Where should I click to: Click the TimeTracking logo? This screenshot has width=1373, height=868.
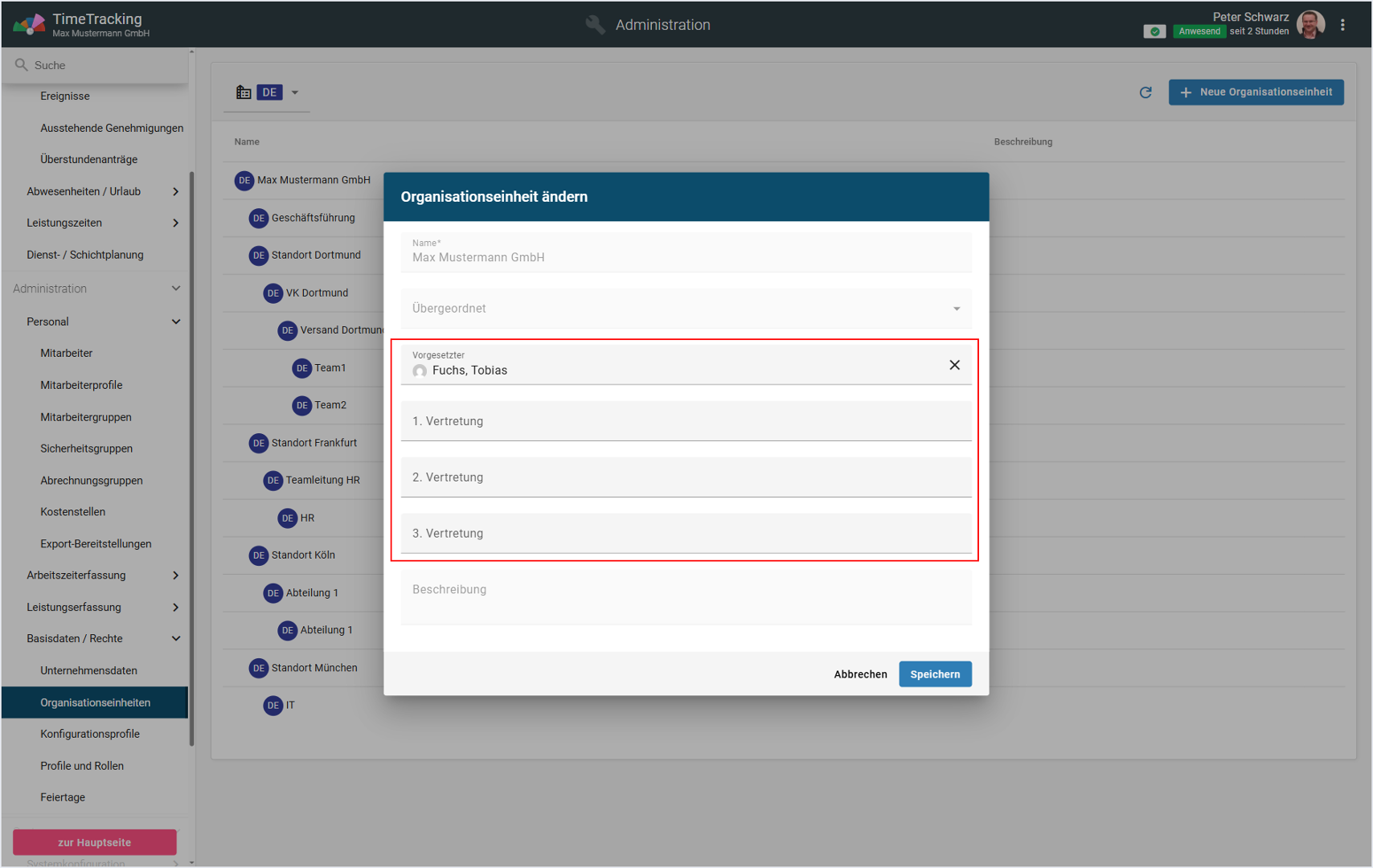coord(29,25)
